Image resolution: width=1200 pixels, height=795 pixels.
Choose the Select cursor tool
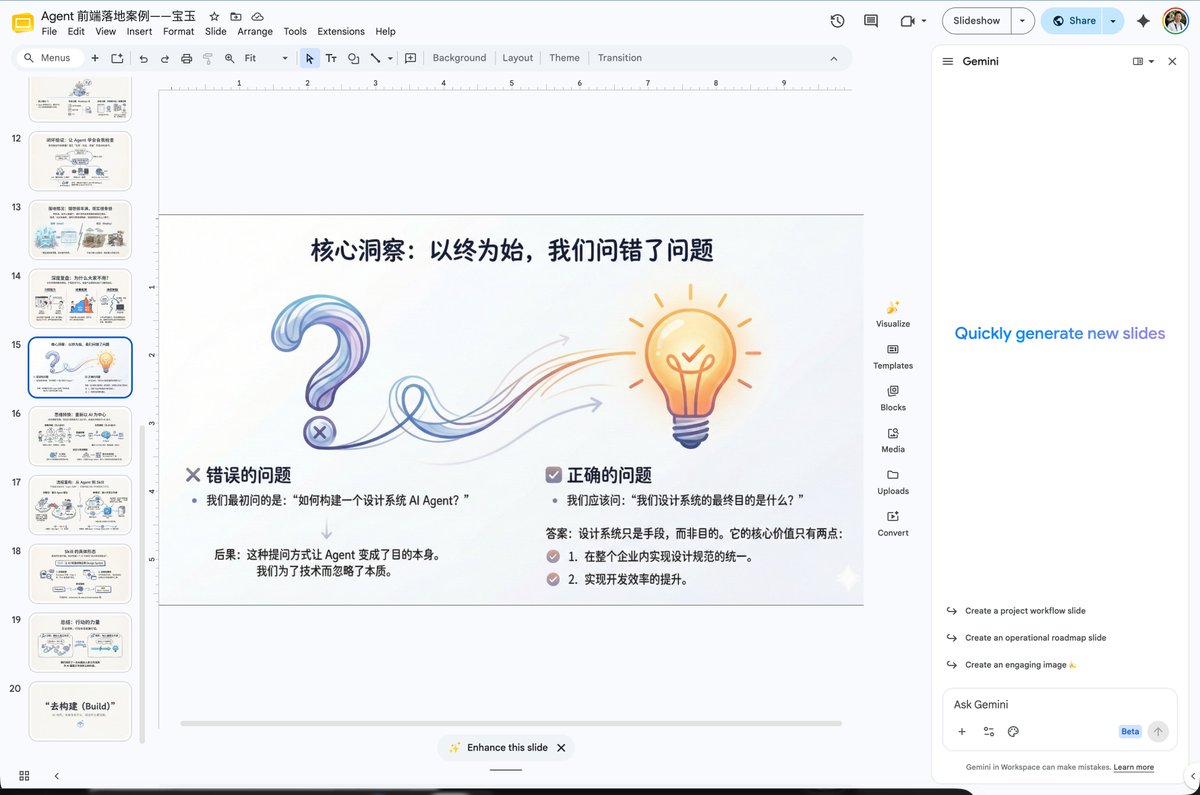point(310,58)
